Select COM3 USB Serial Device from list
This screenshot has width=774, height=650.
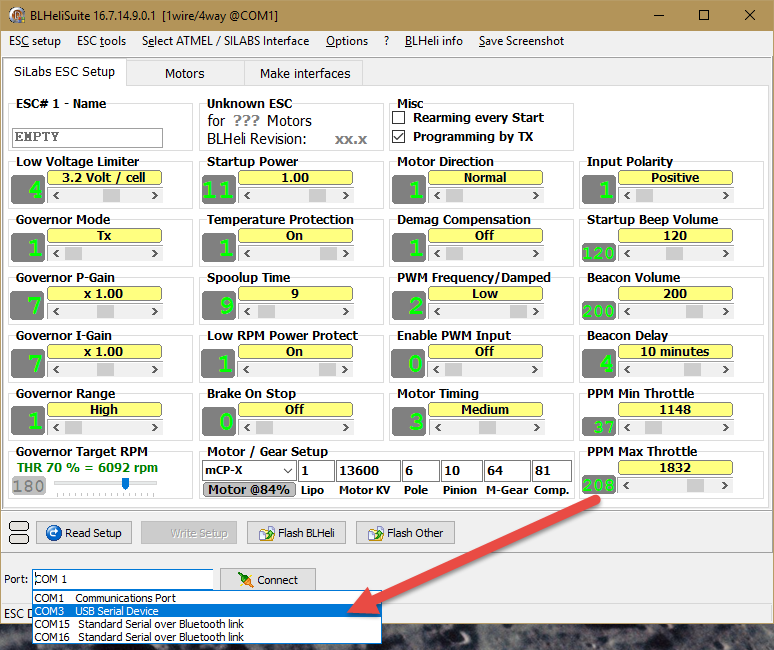[x=207, y=611]
